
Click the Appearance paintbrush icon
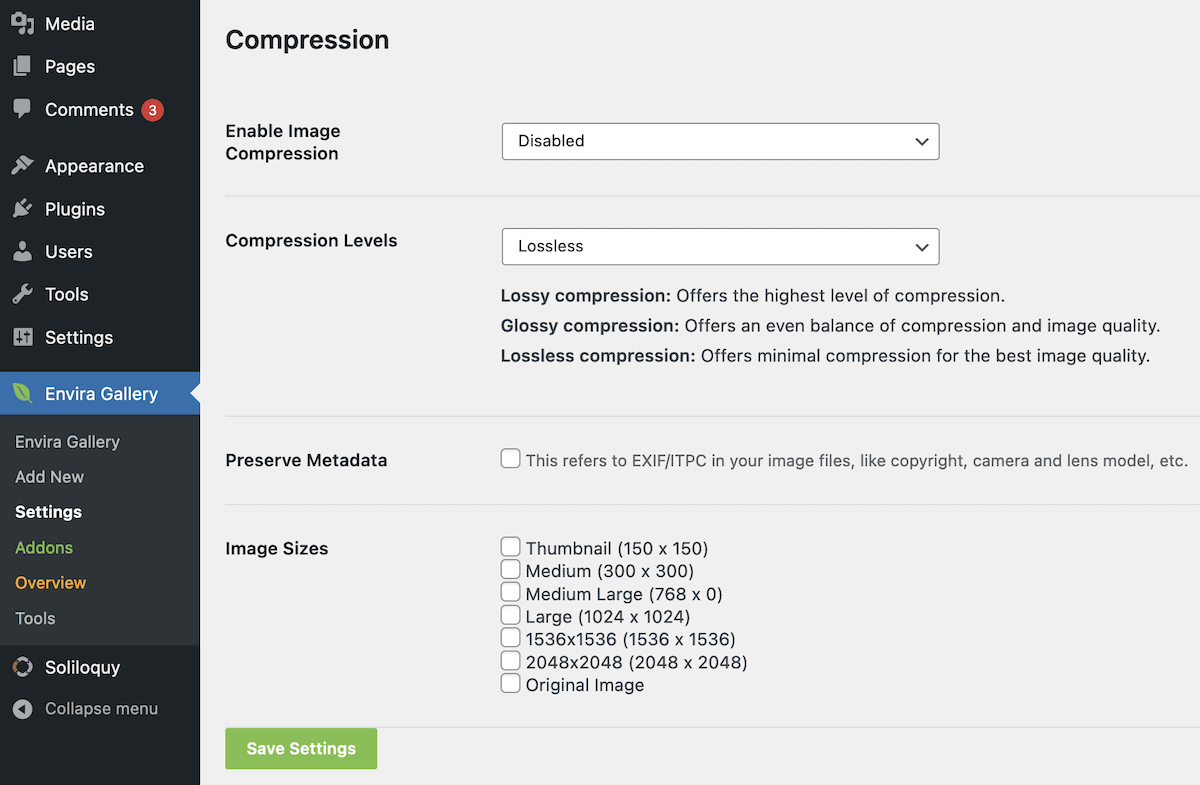tap(22, 166)
